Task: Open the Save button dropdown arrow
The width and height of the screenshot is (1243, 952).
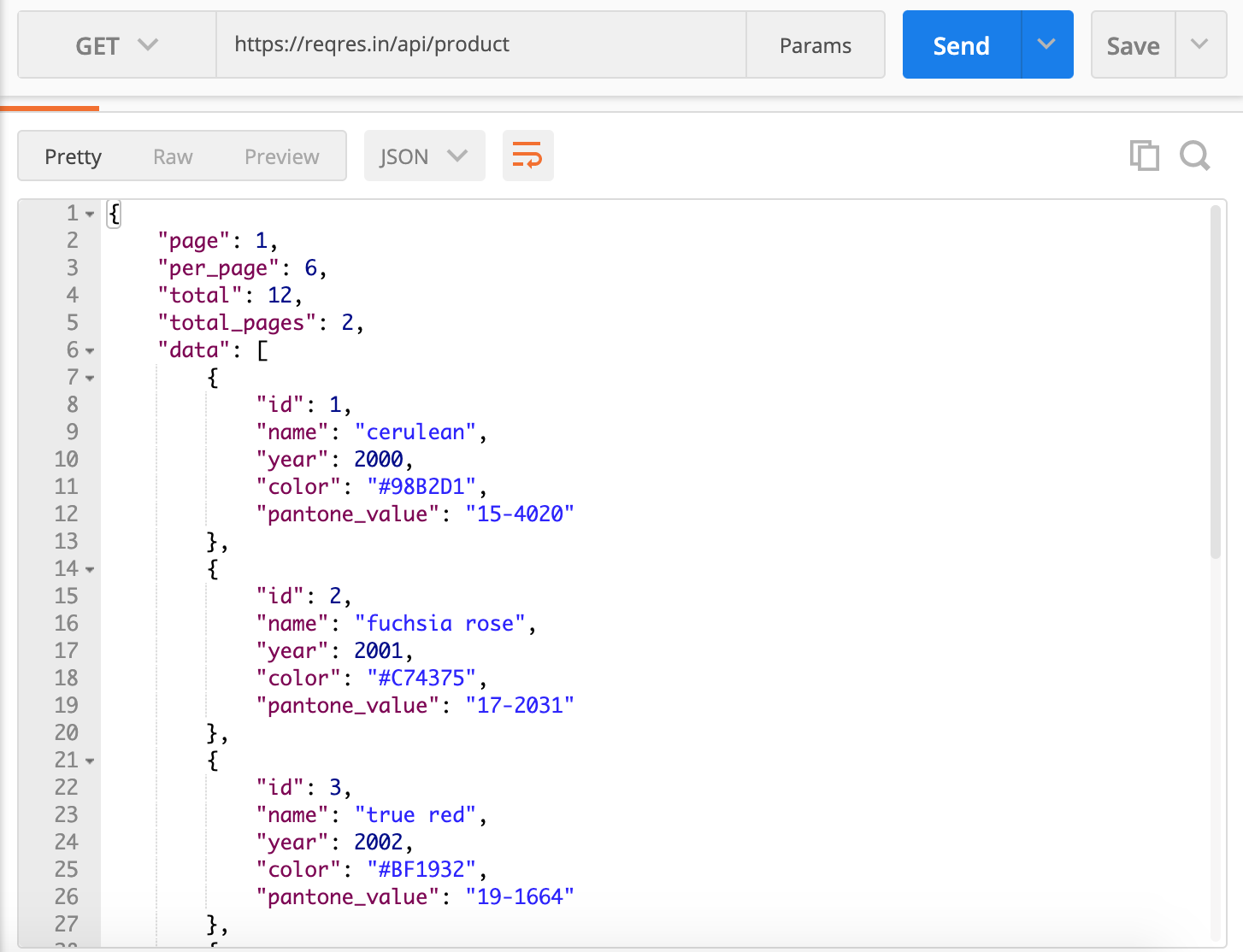Action: coord(1199,44)
